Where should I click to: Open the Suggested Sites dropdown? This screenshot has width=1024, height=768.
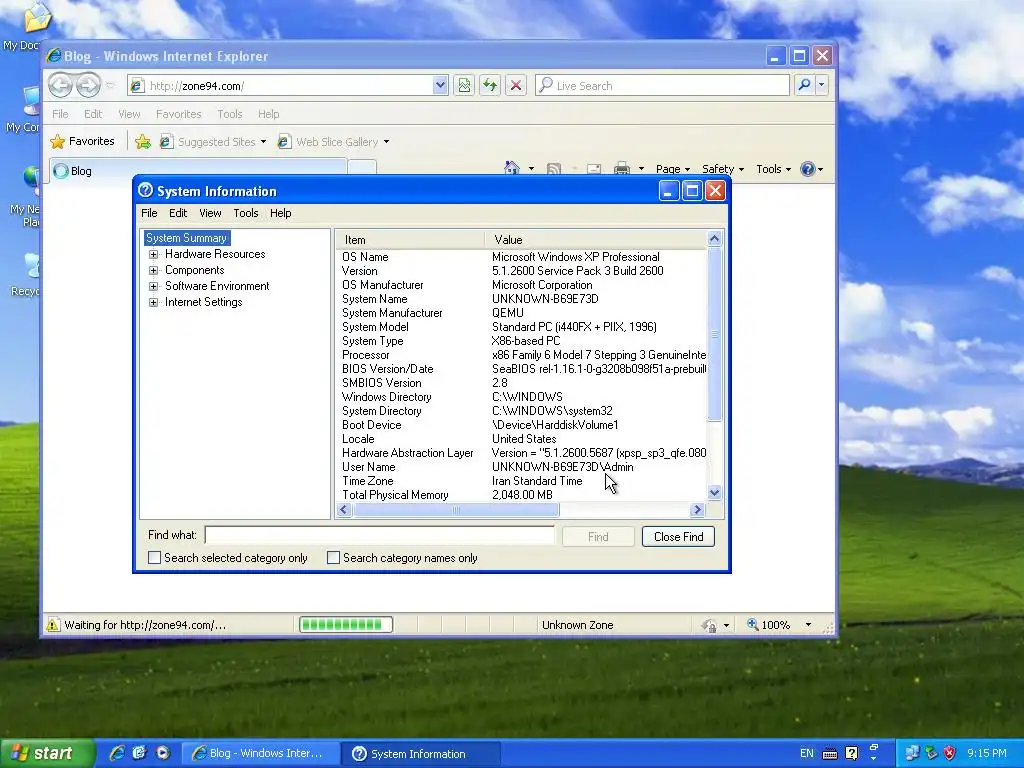click(x=263, y=142)
